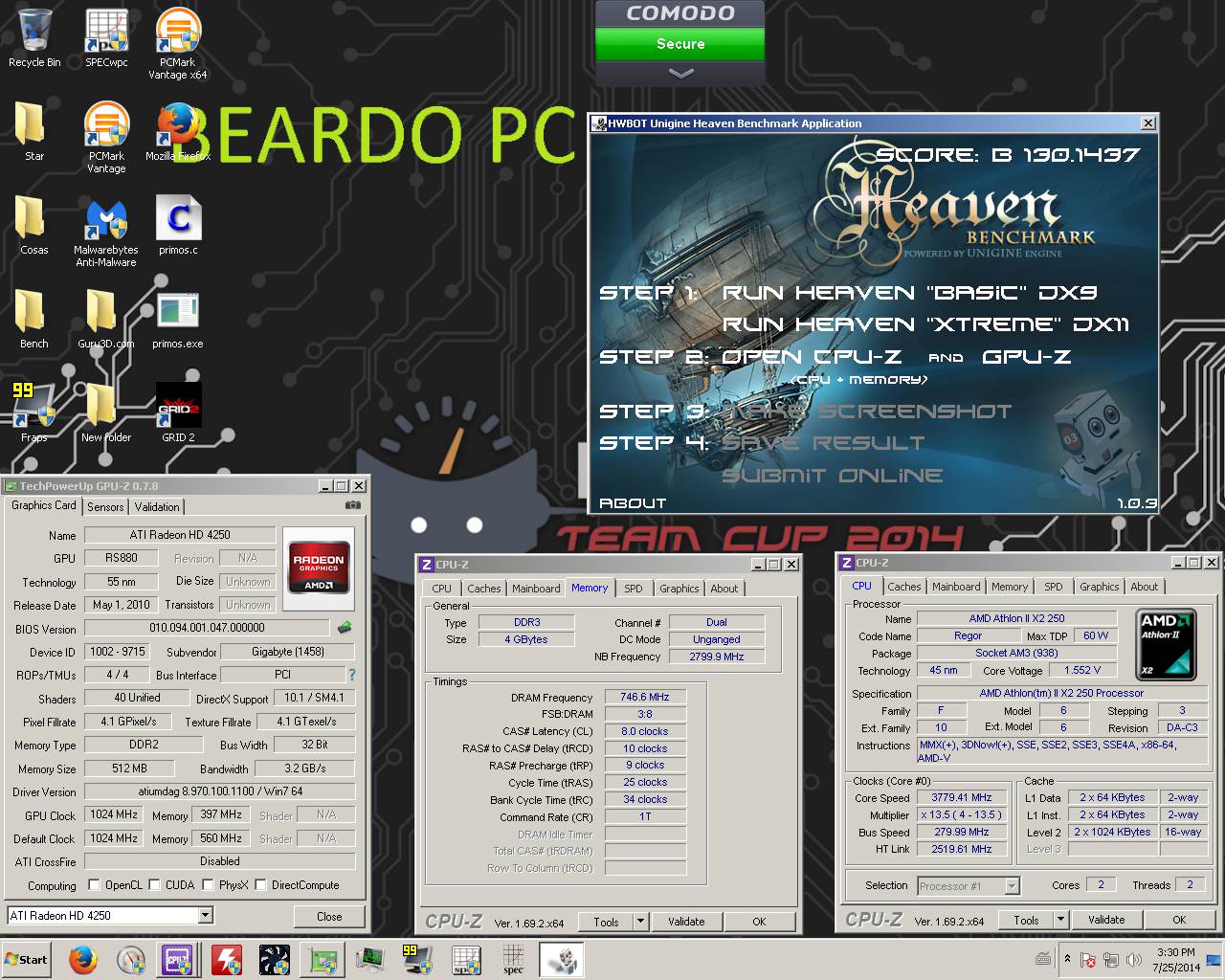
Task: Switch to Validation tab in GPU-Z
Action: click(157, 507)
